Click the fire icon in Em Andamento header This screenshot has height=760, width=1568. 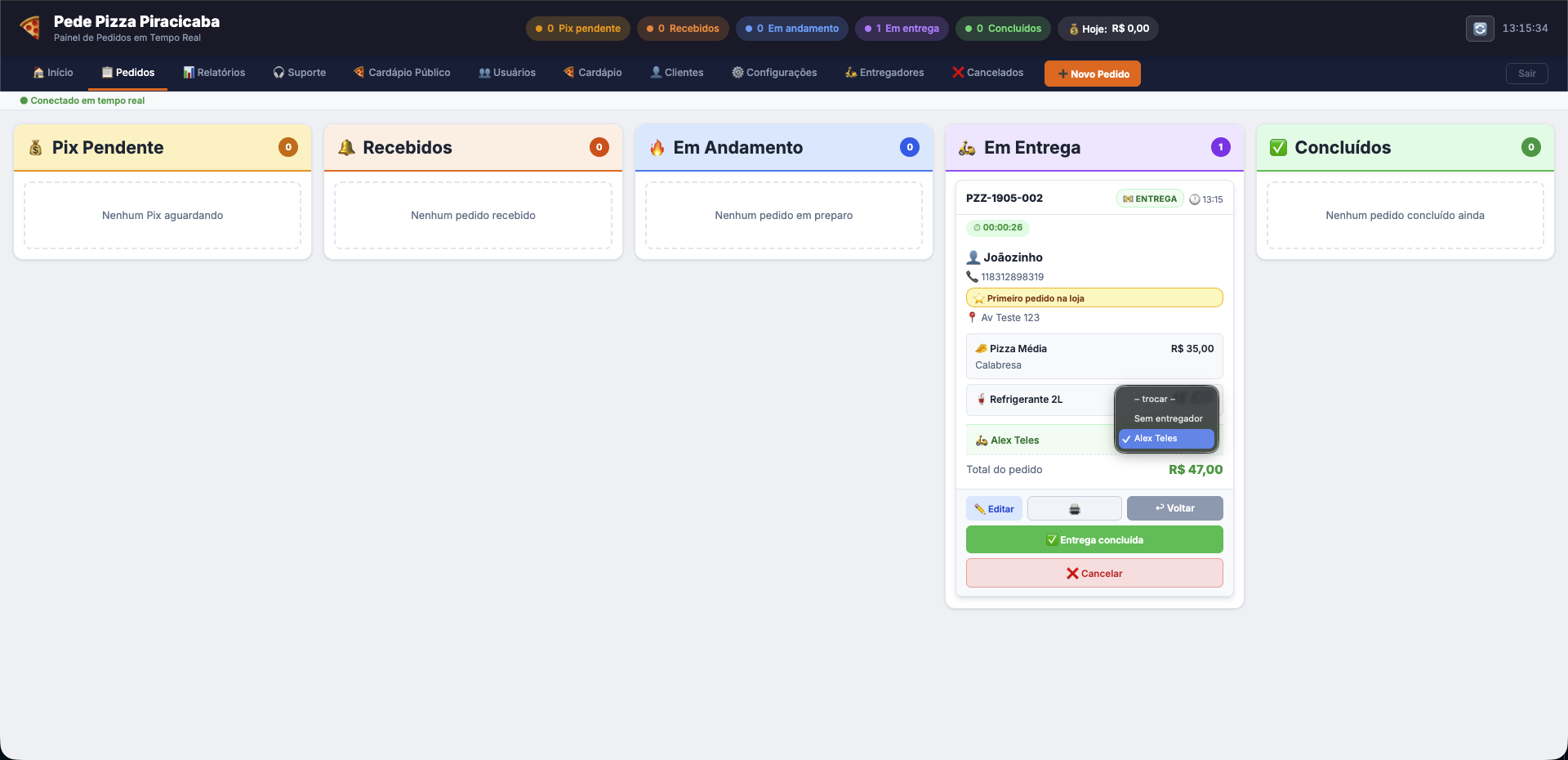(x=657, y=148)
